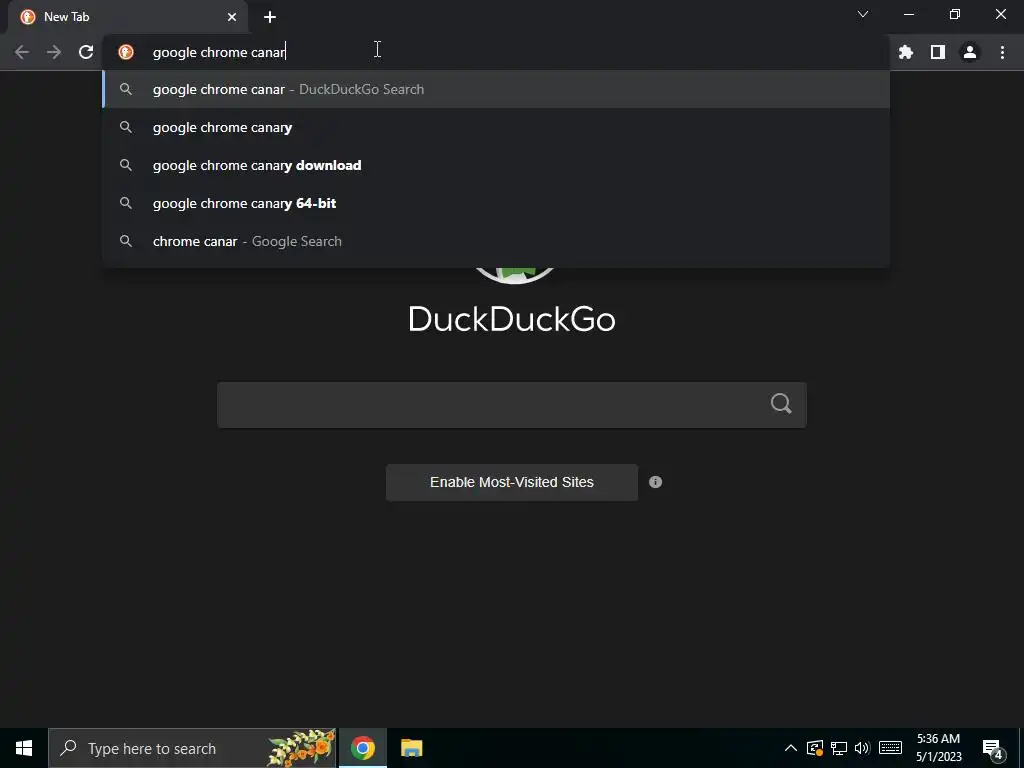Open the profile avatar menu

(x=970, y=52)
